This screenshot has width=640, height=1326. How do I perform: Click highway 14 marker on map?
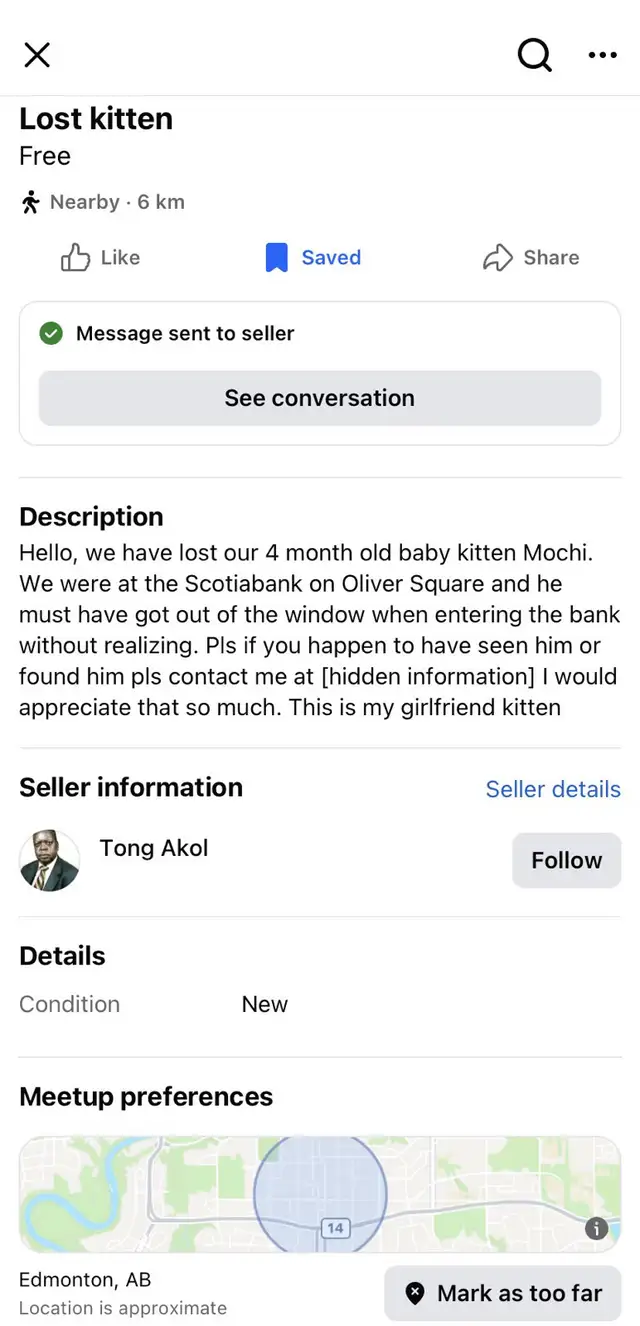coord(335,1228)
